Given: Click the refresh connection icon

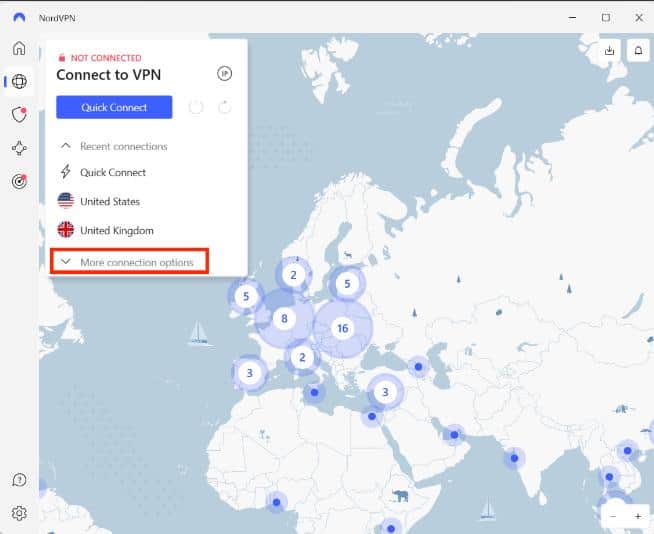Looking at the screenshot, I should pyautogui.click(x=224, y=107).
